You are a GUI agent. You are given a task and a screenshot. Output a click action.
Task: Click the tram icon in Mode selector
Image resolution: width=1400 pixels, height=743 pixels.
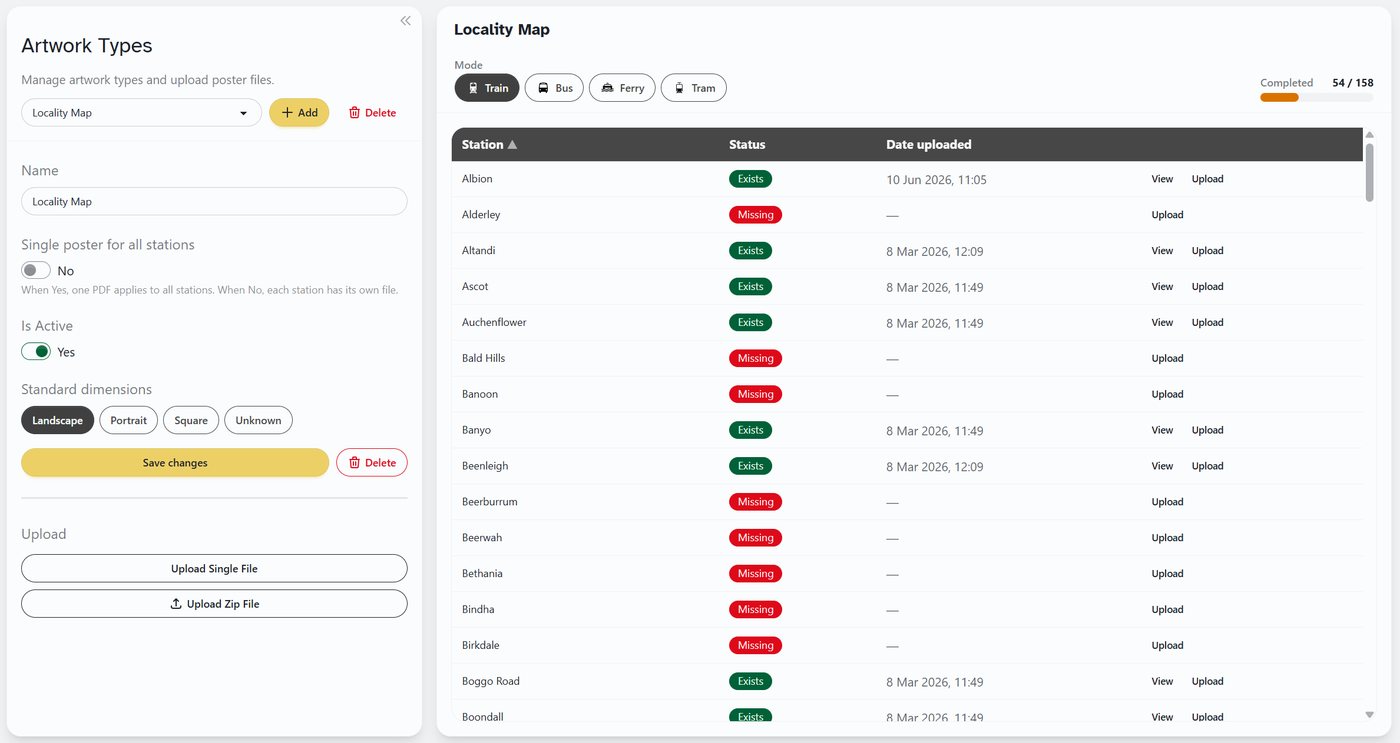pos(679,88)
